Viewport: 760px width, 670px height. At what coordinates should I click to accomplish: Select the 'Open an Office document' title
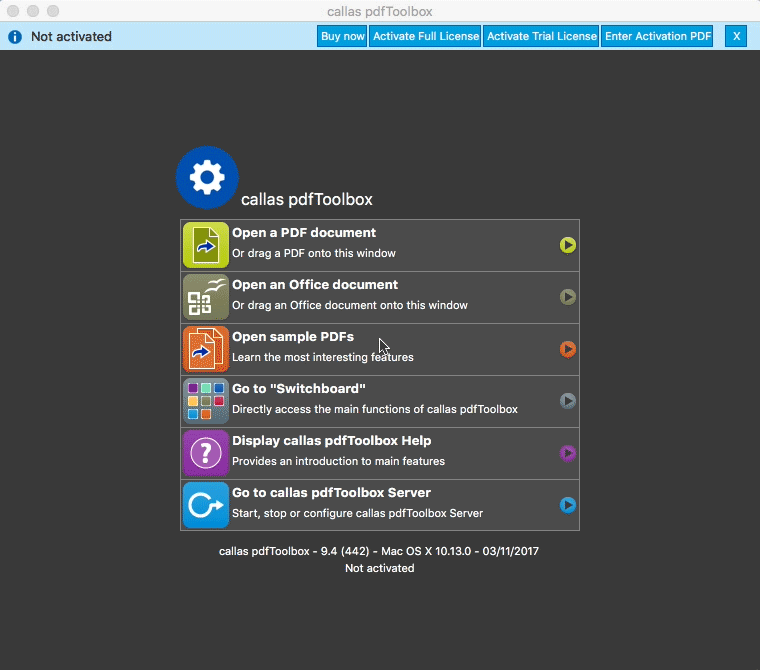point(315,285)
